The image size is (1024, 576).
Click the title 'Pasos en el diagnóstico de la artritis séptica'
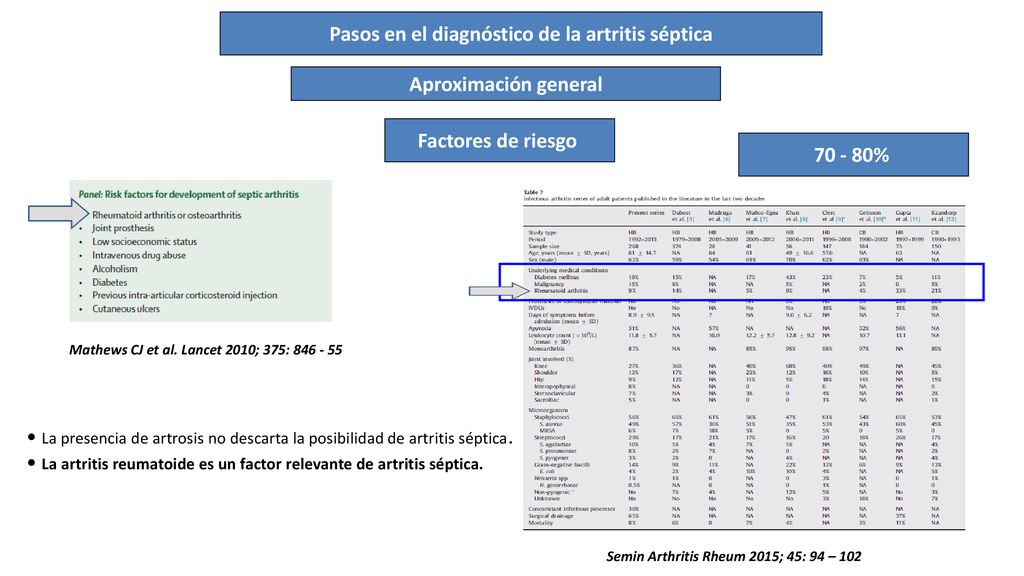[520, 33]
